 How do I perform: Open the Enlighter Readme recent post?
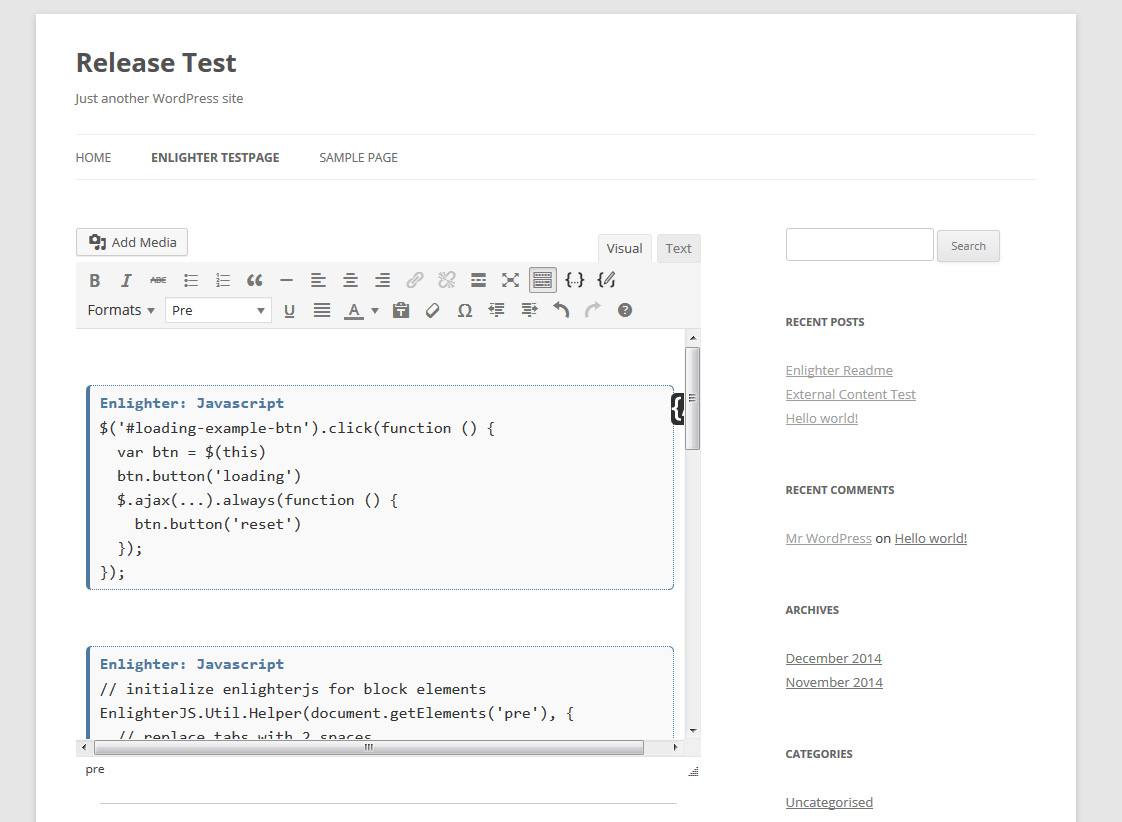[839, 370]
